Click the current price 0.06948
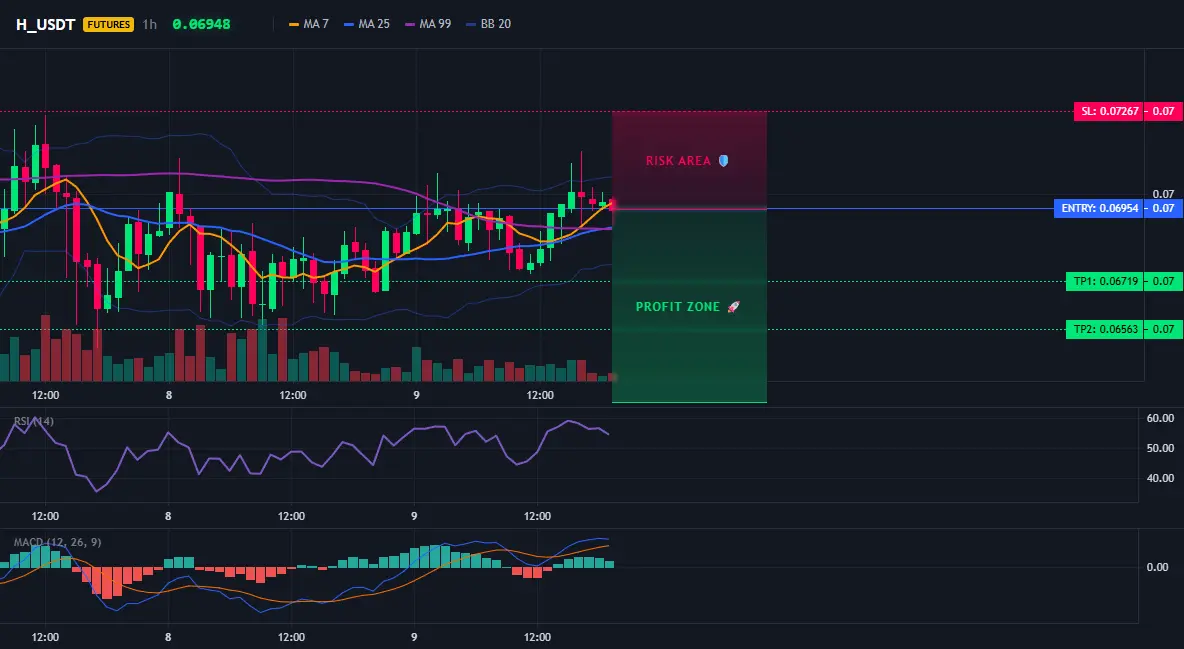The height and width of the screenshot is (649, 1184). tap(201, 24)
